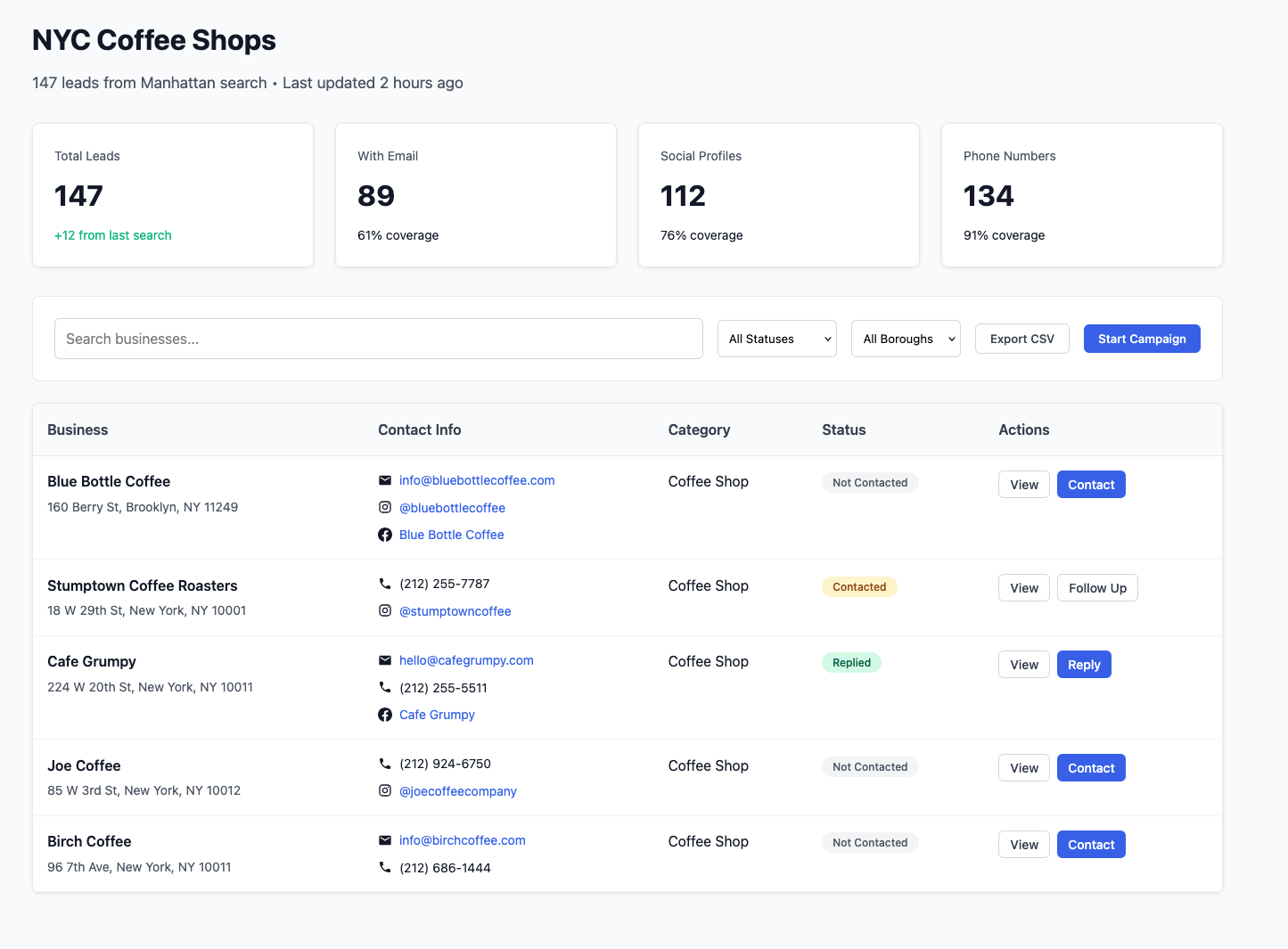Click the email icon beside info@bluebottlecoffee.com
Viewport: 1288px width, 949px height.
385,480
